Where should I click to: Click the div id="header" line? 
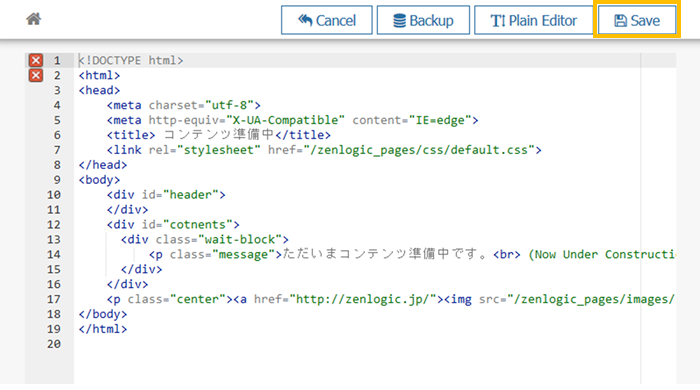166,195
